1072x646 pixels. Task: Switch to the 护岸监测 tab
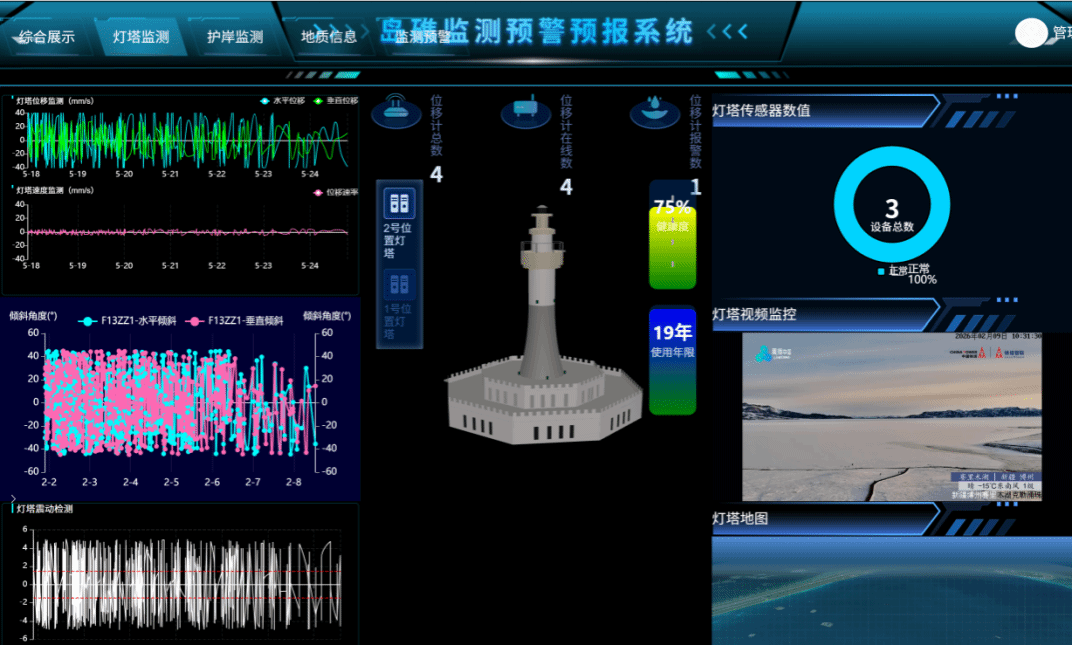click(235, 37)
